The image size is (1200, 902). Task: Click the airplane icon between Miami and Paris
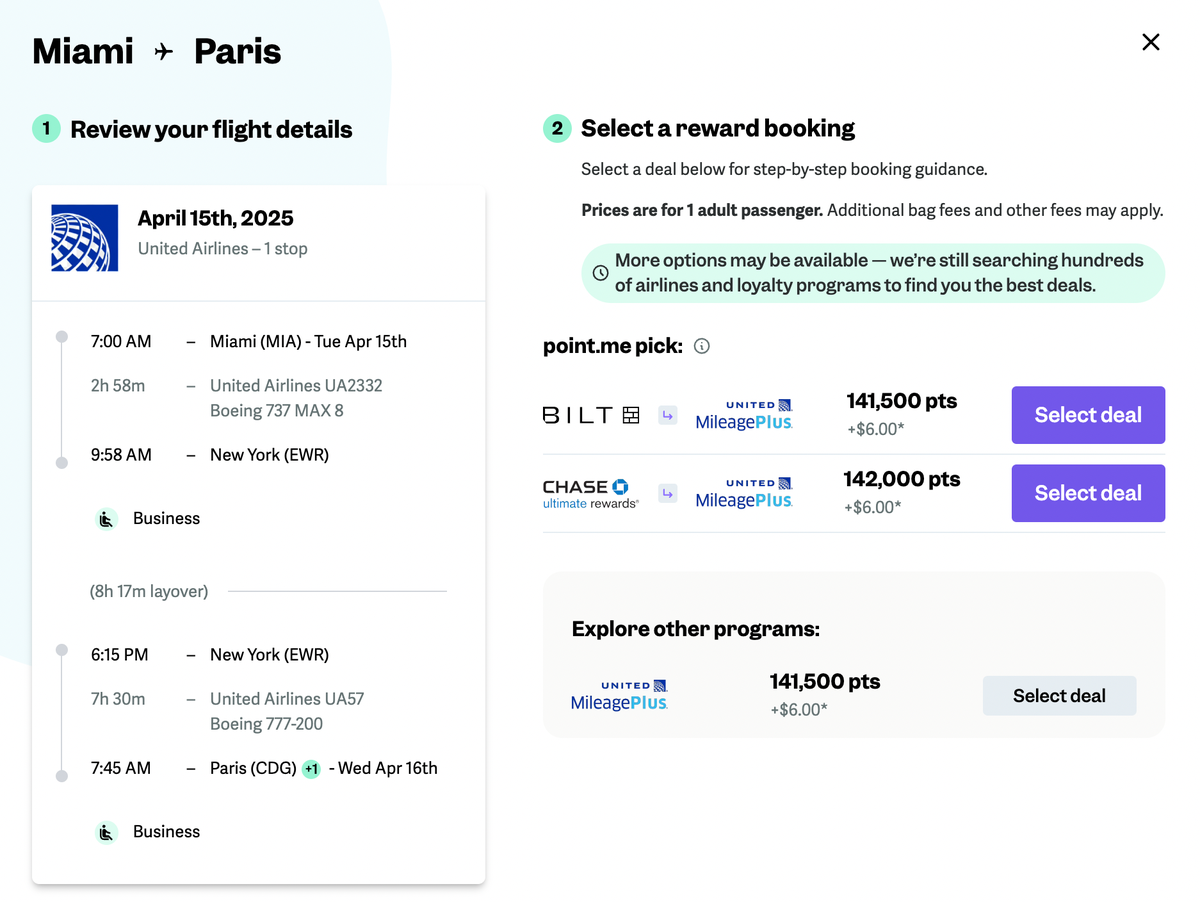(163, 50)
